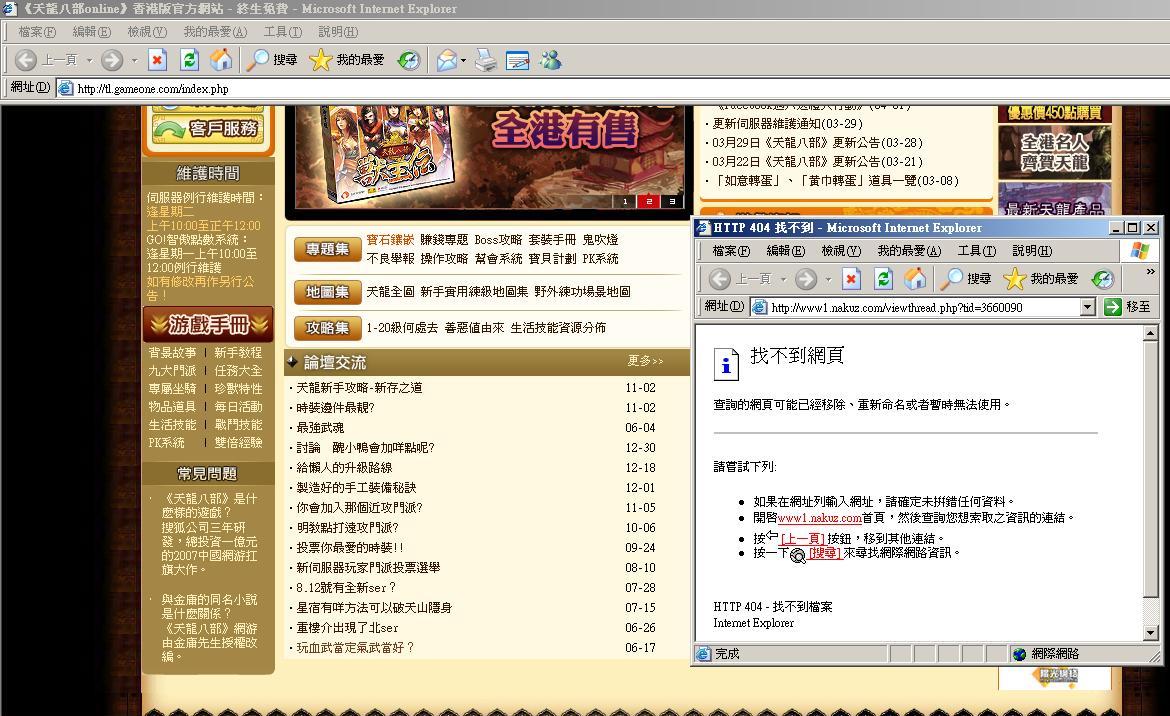1170x716 pixels.
Task: Click the 地圖集 button
Action: (327, 292)
